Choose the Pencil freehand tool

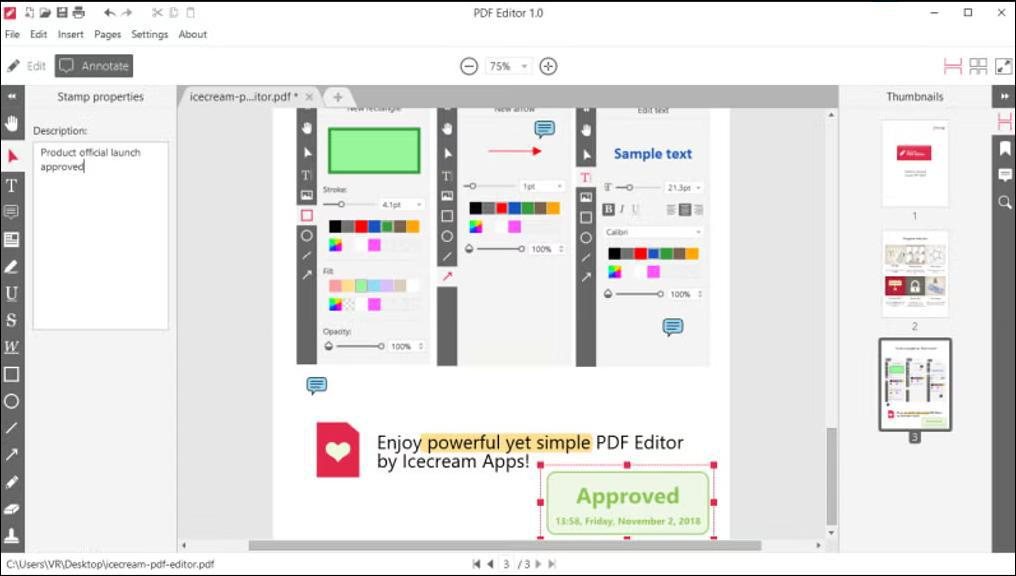(12, 481)
